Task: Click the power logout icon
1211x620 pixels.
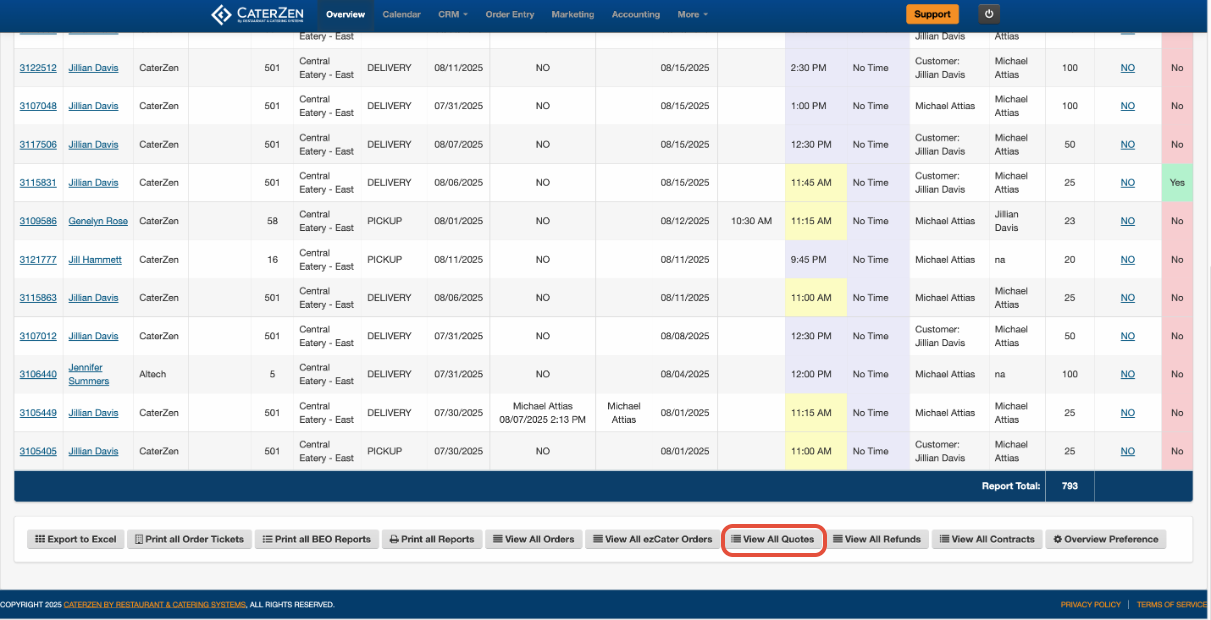Action: pyautogui.click(x=989, y=14)
